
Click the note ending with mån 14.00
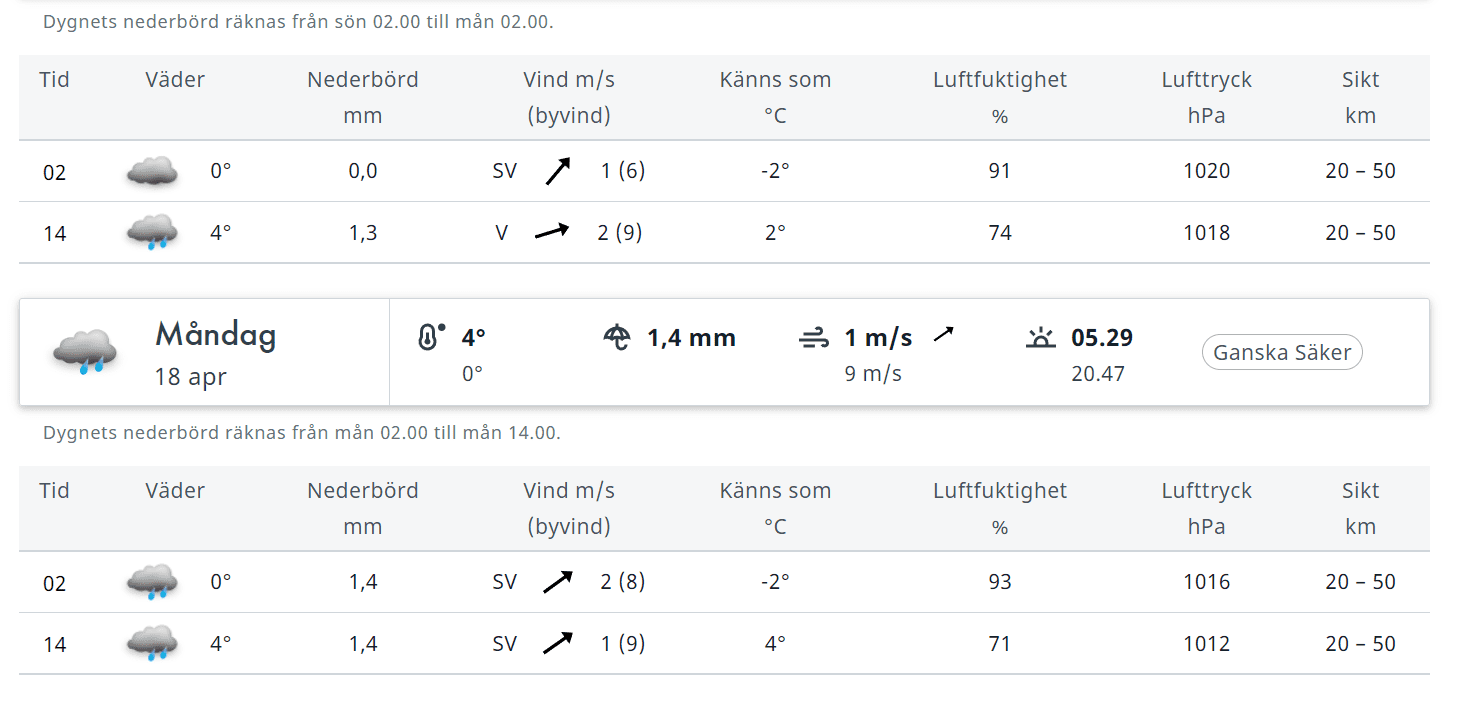point(302,433)
